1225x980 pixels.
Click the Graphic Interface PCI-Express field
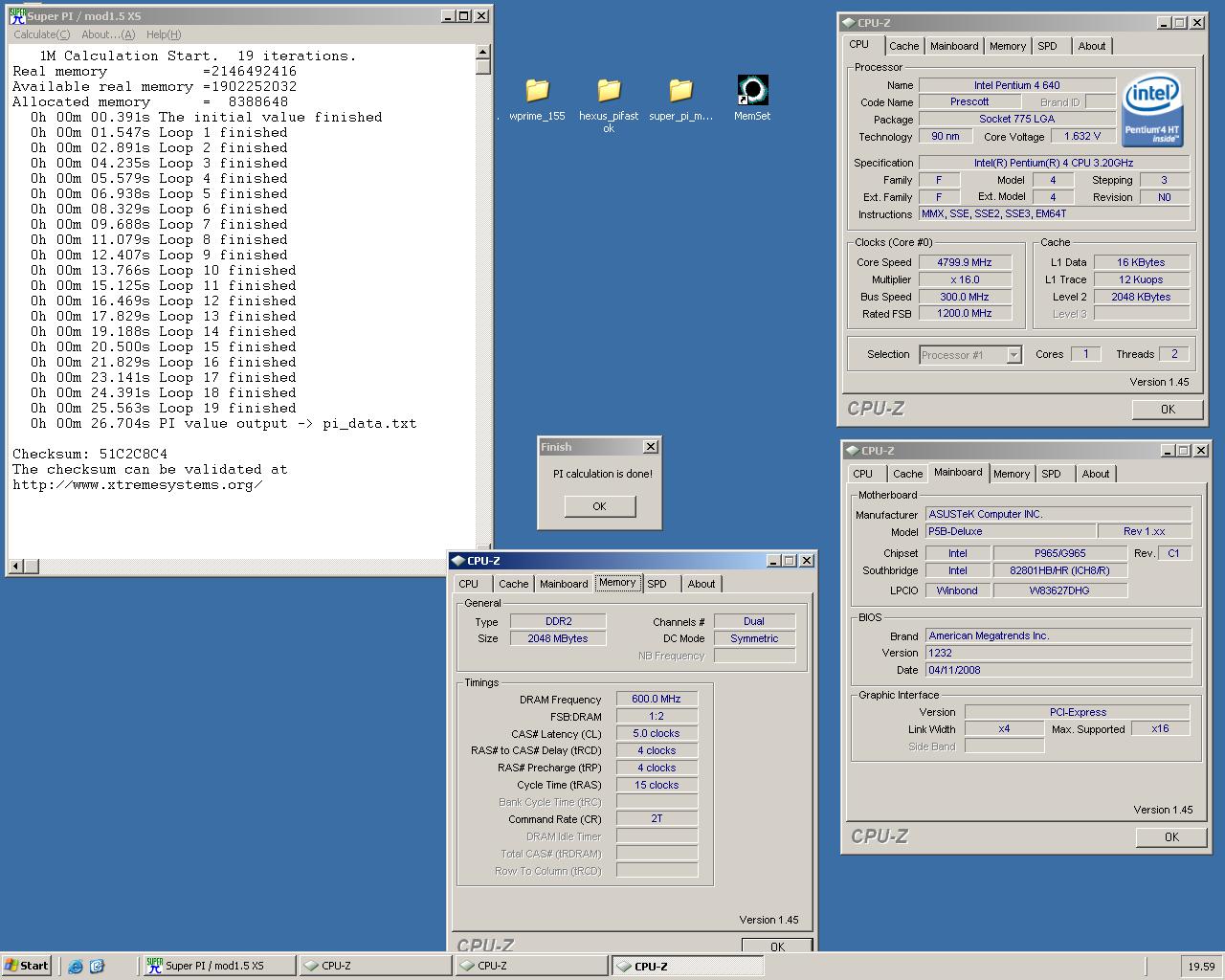coord(1078,712)
